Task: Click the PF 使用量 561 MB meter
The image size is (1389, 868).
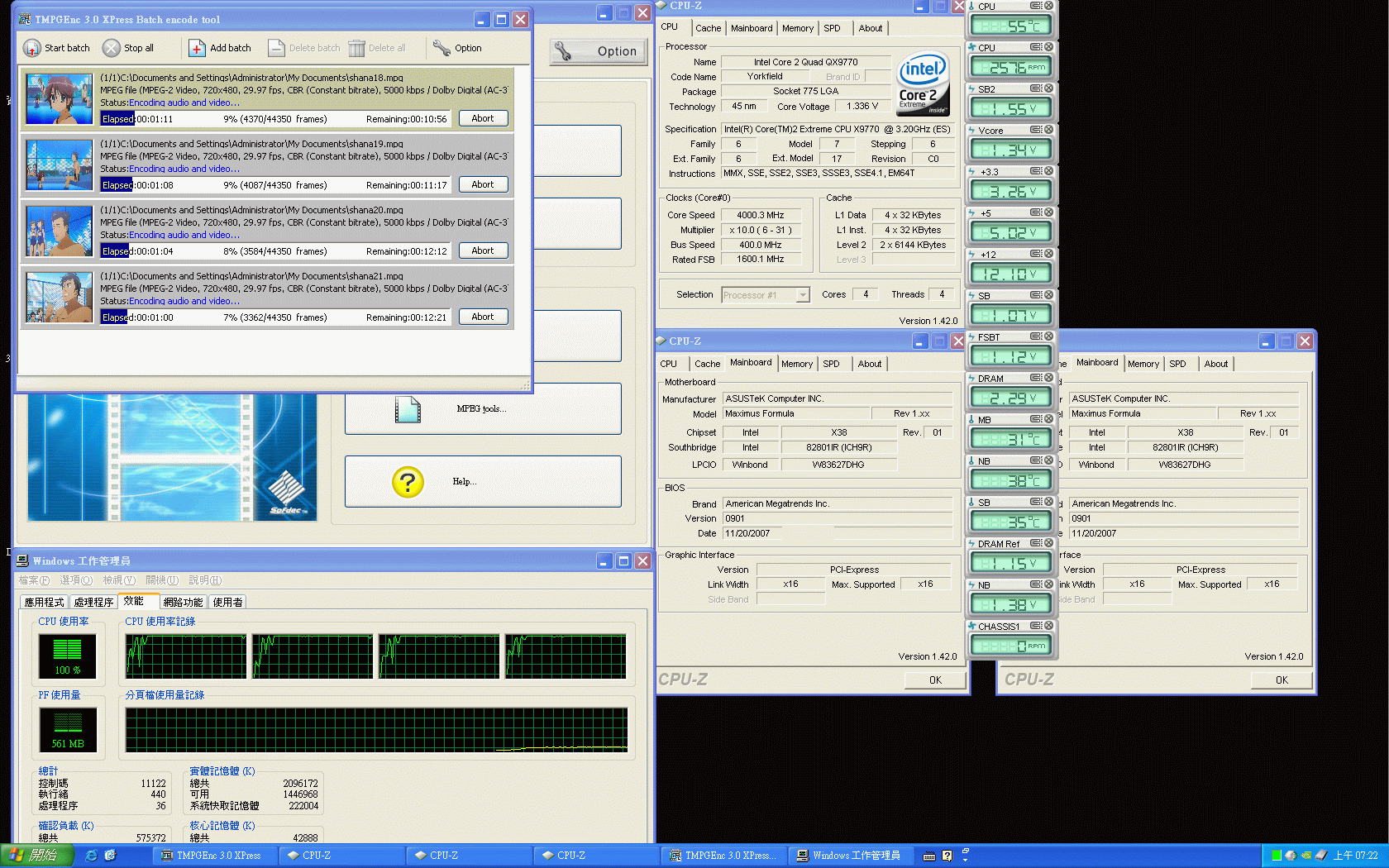Action: (x=68, y=730)
